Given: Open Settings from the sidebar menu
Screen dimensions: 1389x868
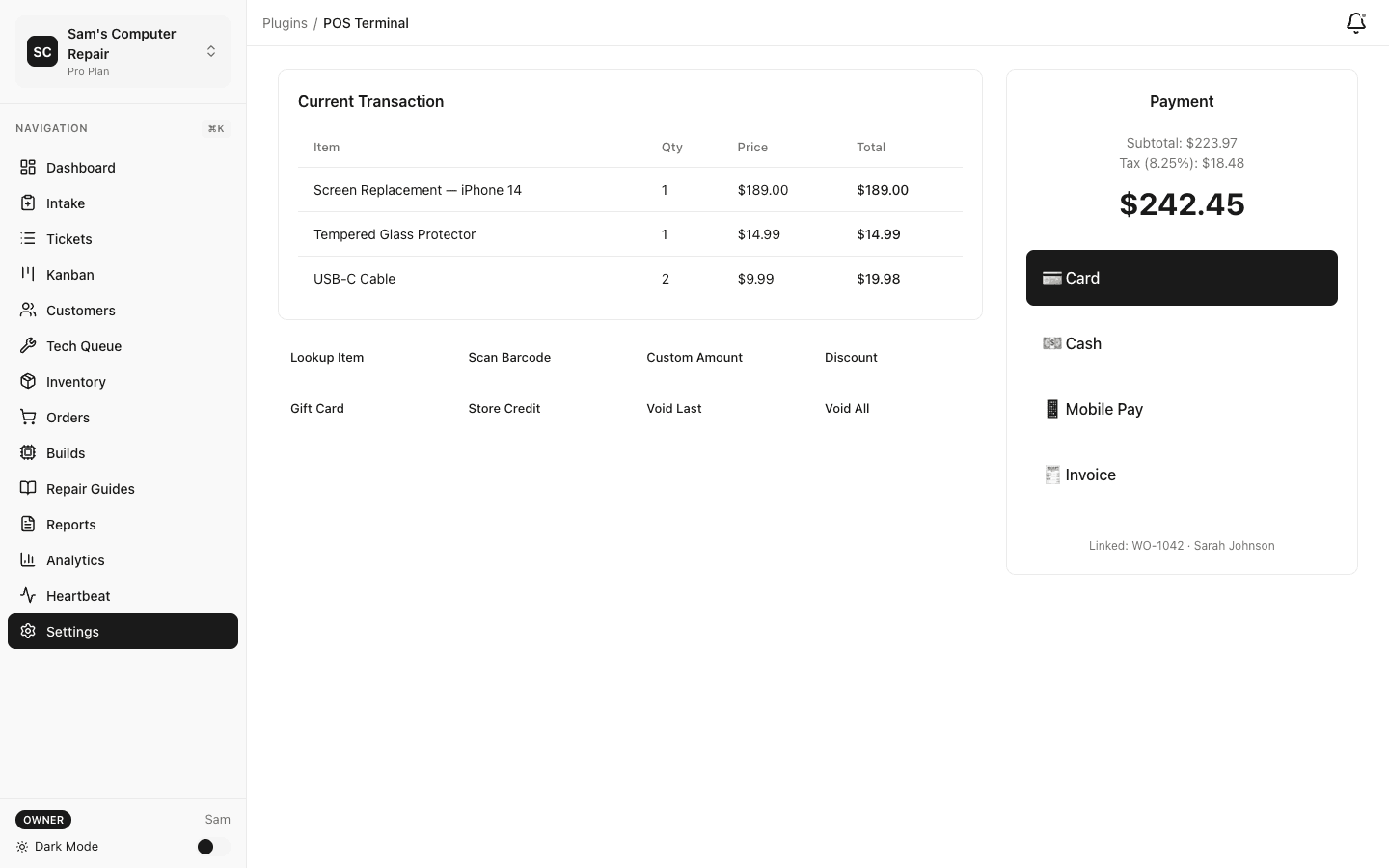Looking at the screenshot, I should coord(72,631).
